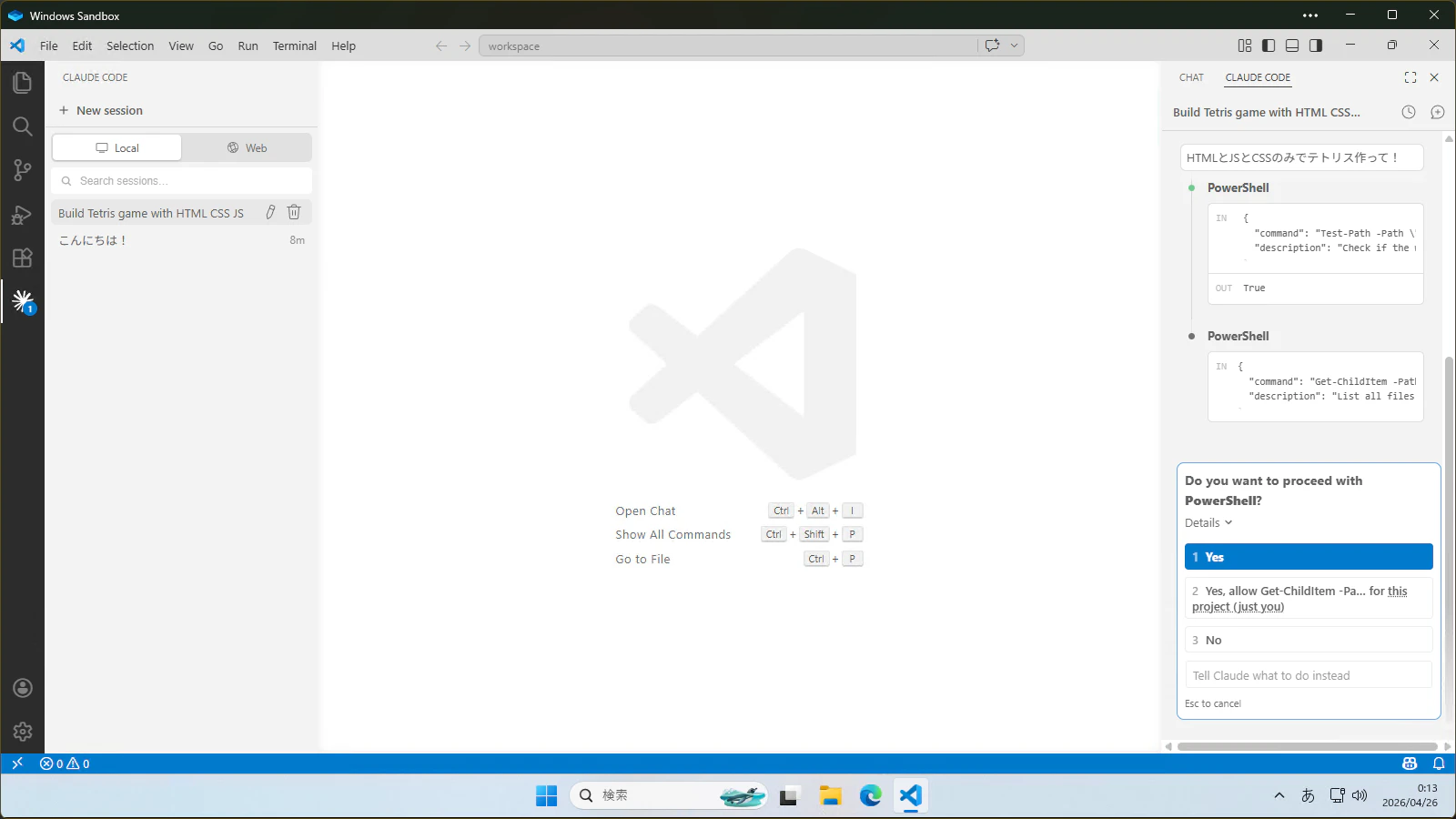Start a New session
The width and height of the screenshot is (1456, 819).
(101, 110)
